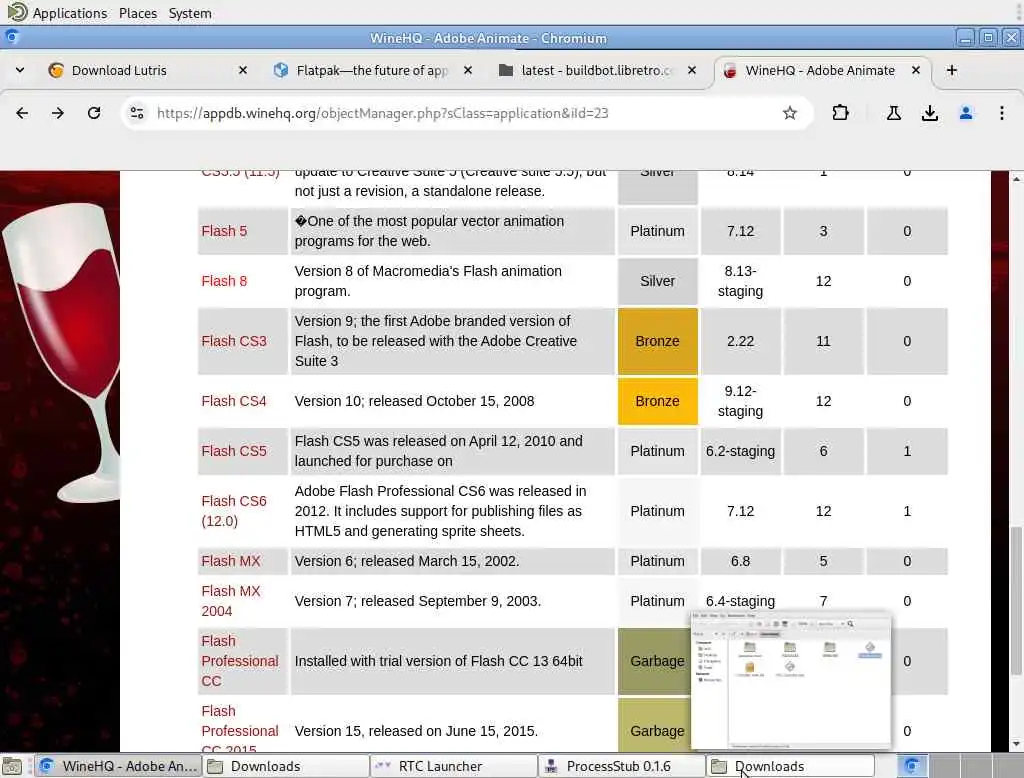Image resolution: width=1024 pixels, height=778 pixels.
Task: Go back to the previous page
Action: click(22, 113)
